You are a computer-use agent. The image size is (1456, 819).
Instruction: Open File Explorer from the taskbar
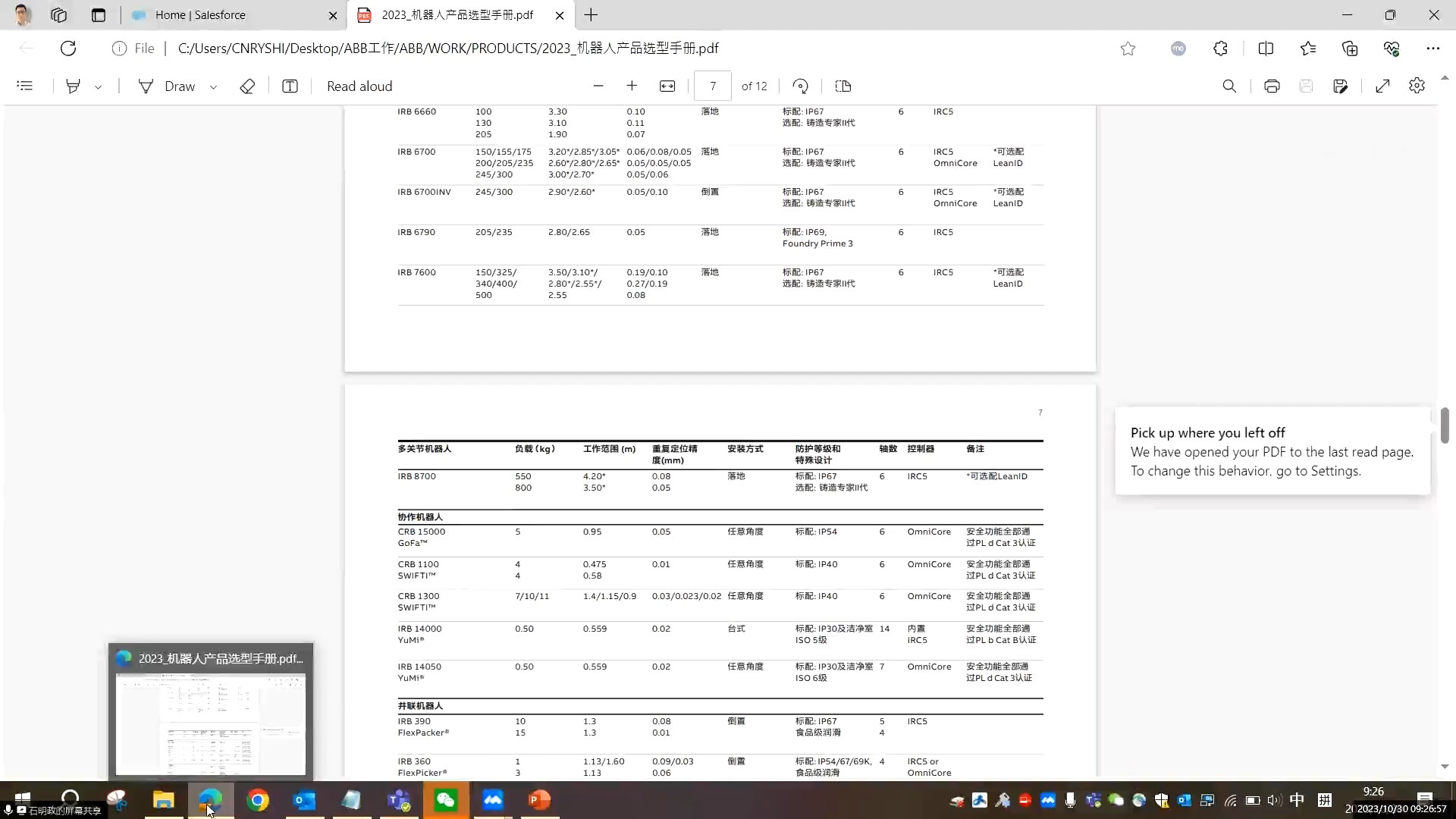[164, 800]
